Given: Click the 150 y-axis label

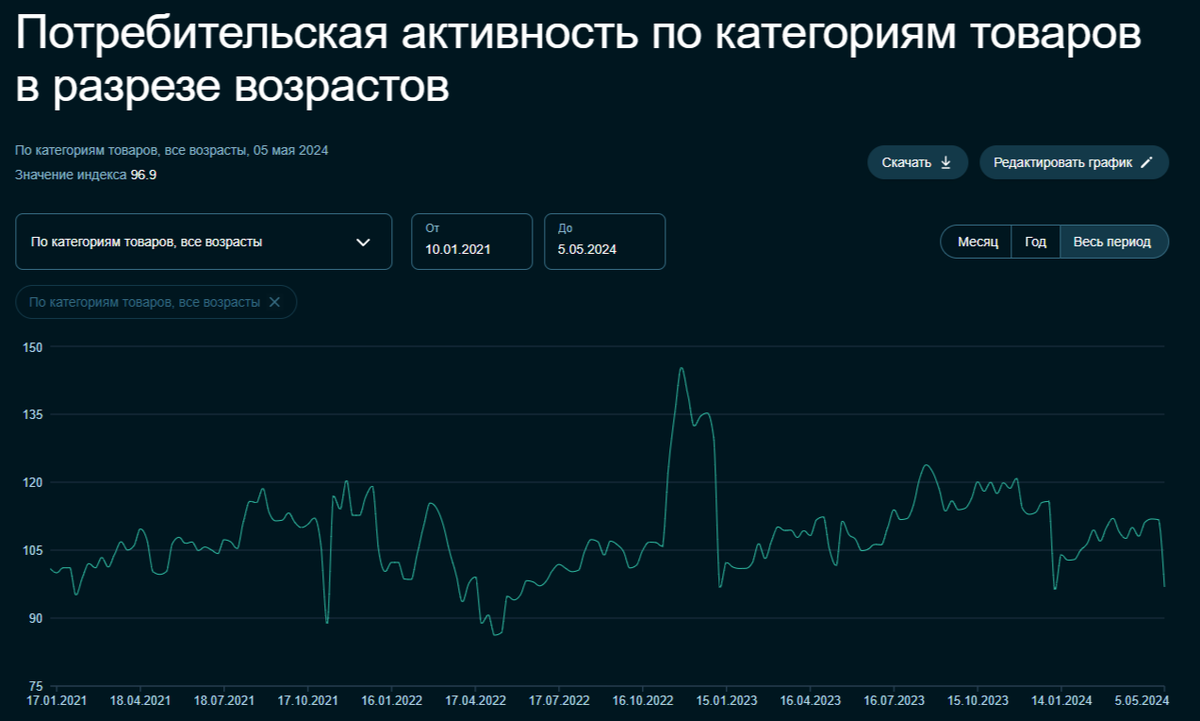Looking at the screenshot, I should pos(33,347).
